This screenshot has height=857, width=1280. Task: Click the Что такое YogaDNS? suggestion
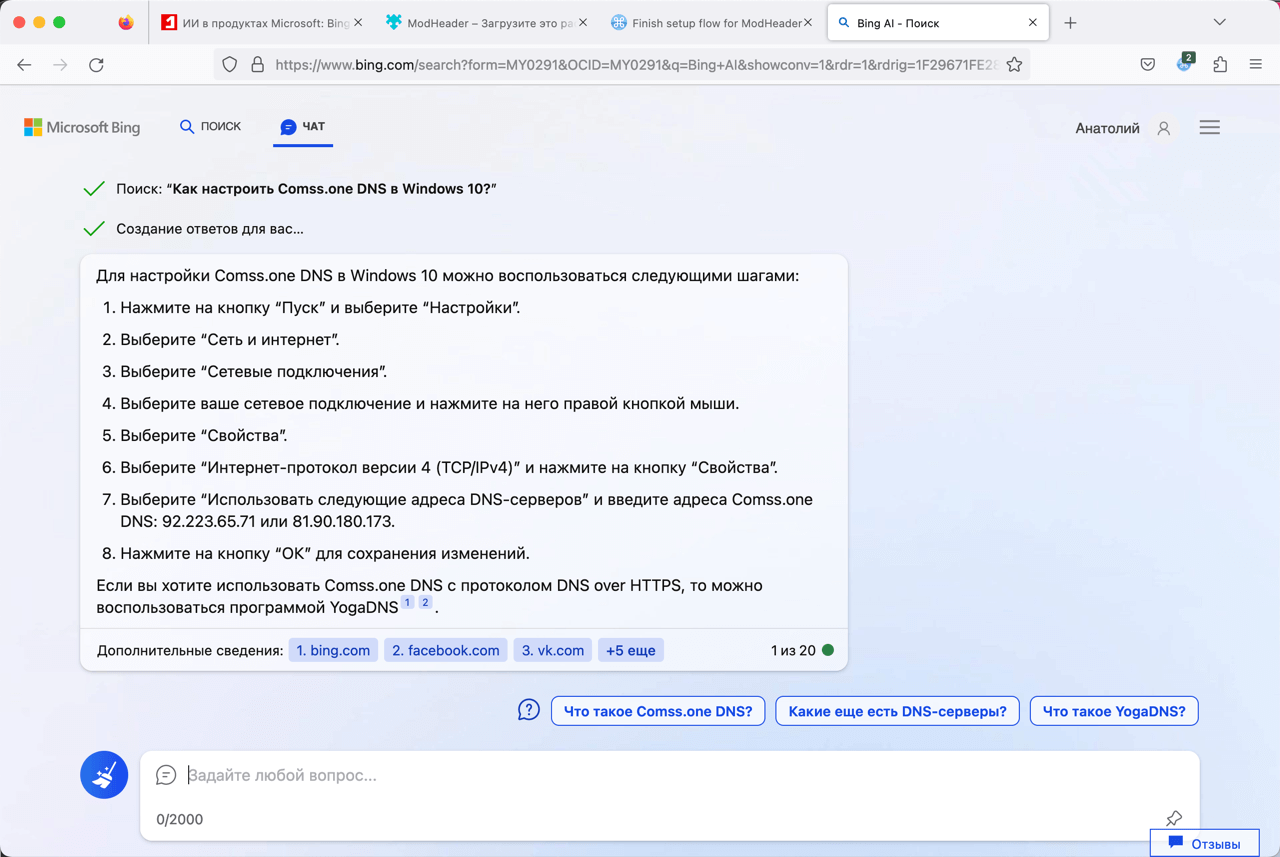tap(1113, 711)
